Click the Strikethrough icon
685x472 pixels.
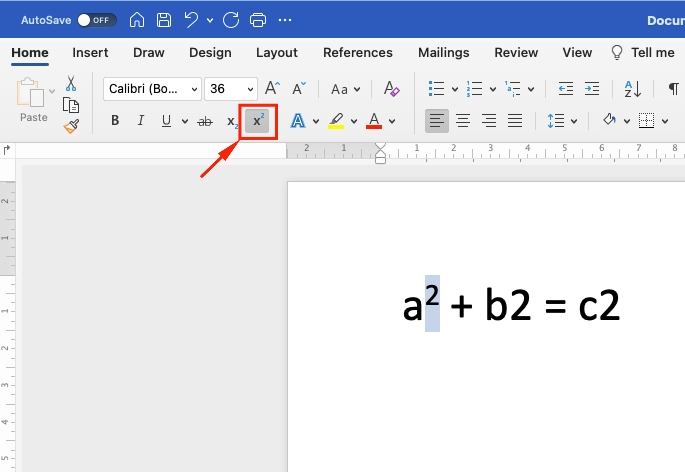(205, 121)
